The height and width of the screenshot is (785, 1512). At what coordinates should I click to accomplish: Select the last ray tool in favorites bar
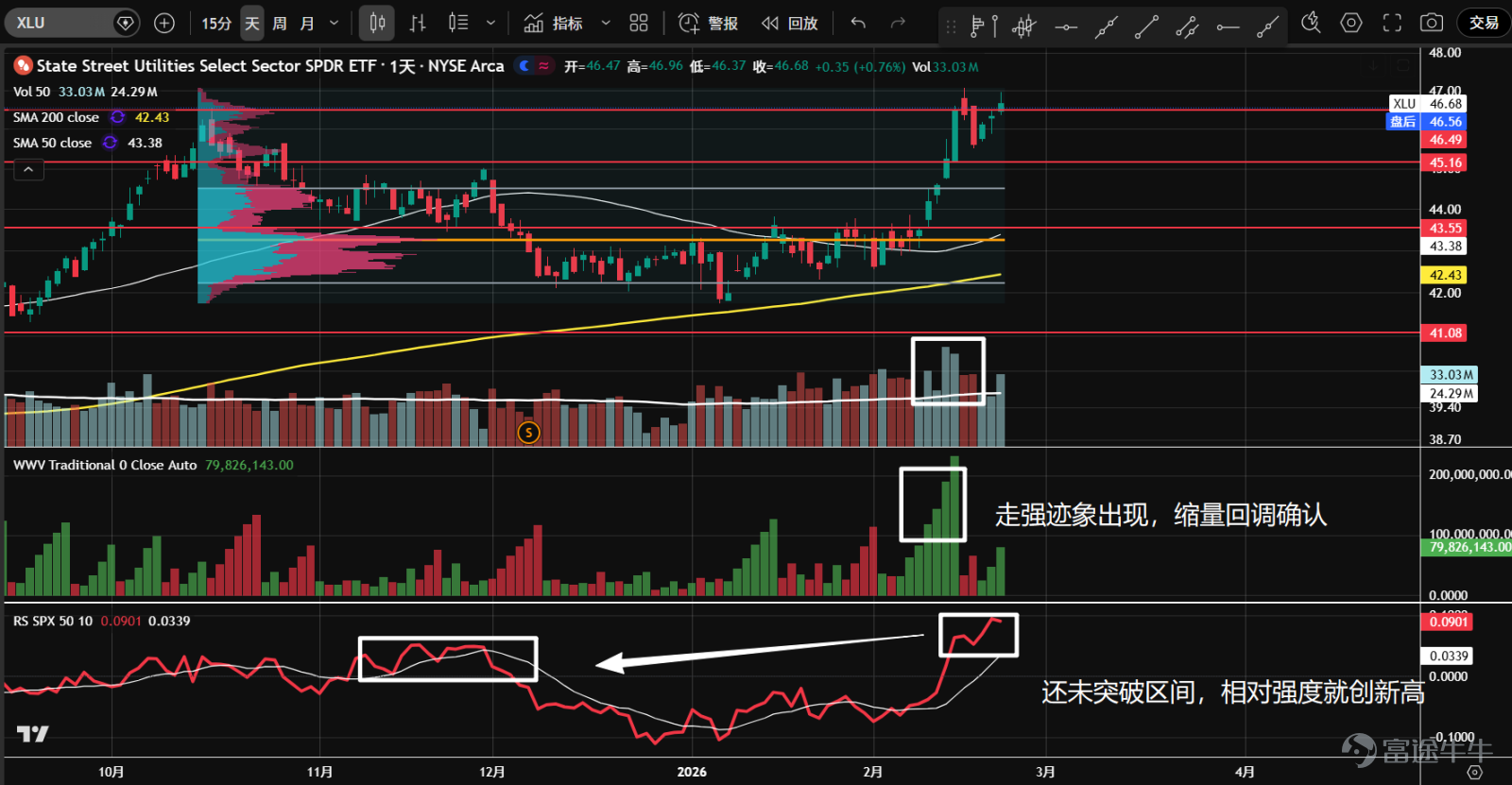click(x=1268, y=27)
